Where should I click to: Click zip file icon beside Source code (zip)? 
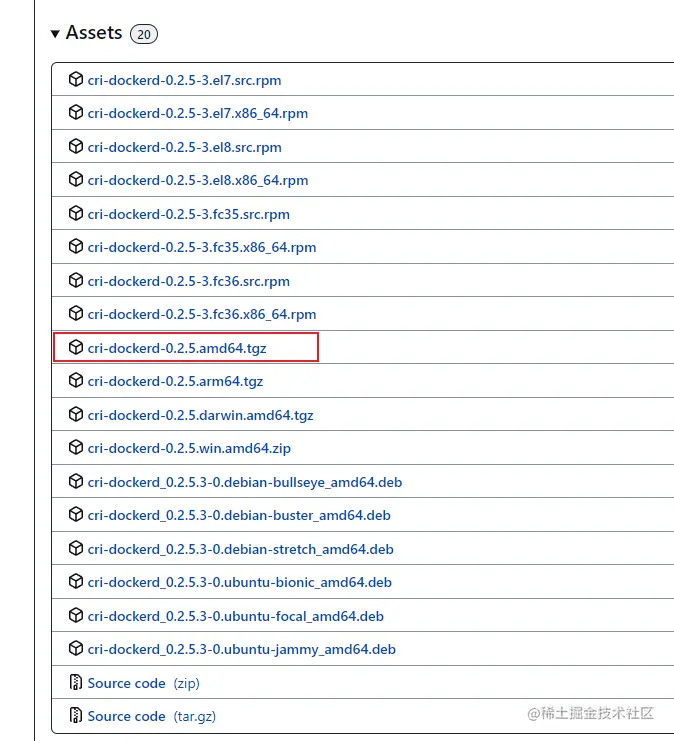[x=76, y=682]
